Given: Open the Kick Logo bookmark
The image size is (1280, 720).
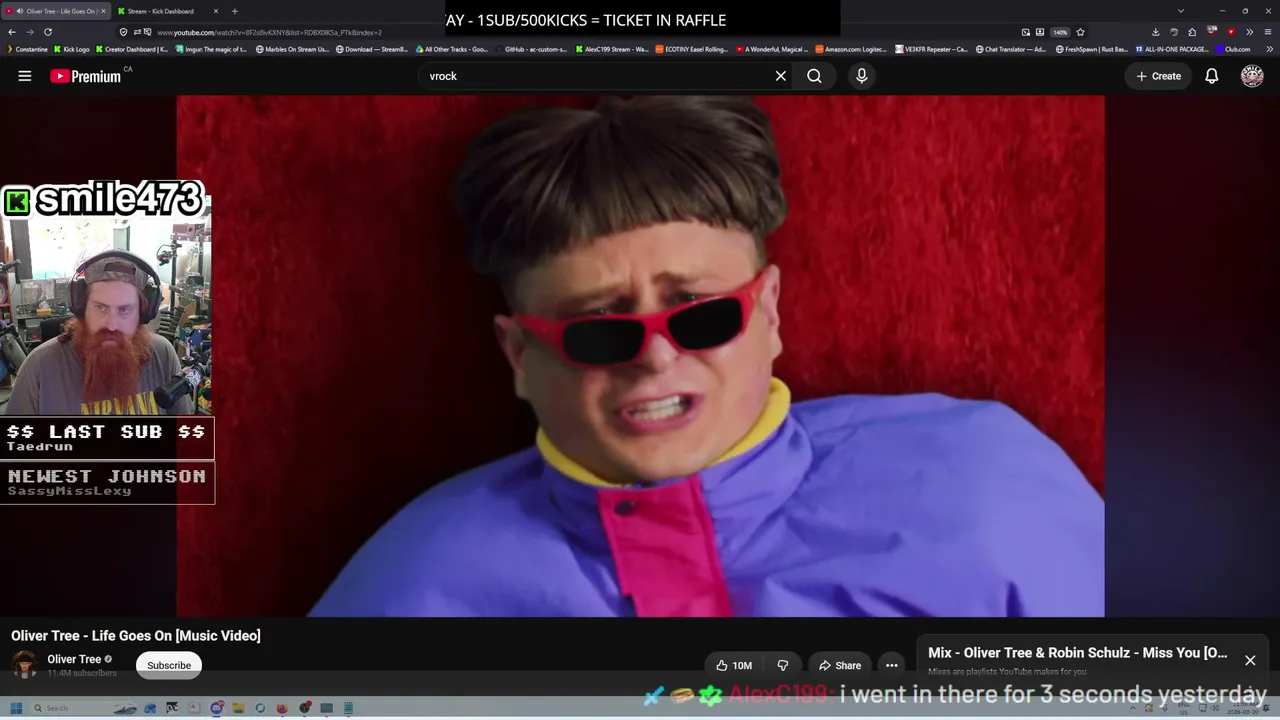Looking at the screenshot, I should click(72, 49).
